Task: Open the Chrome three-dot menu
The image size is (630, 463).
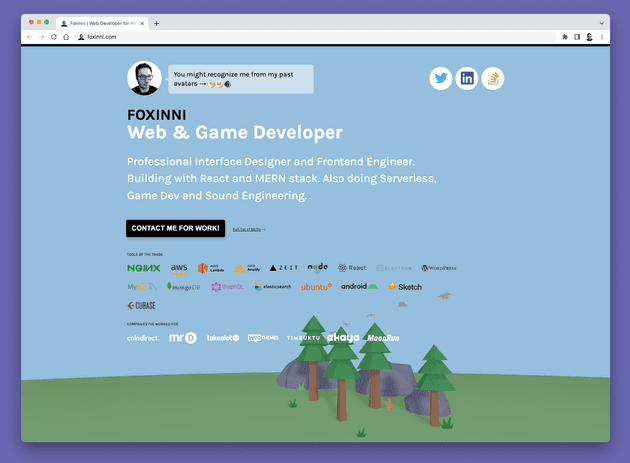Action: coord(601,37)
